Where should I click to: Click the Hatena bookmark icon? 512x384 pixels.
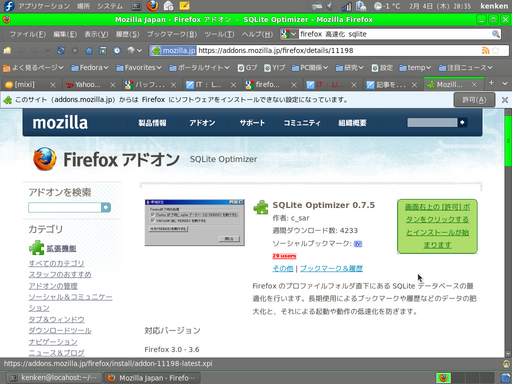coord(358,244)
